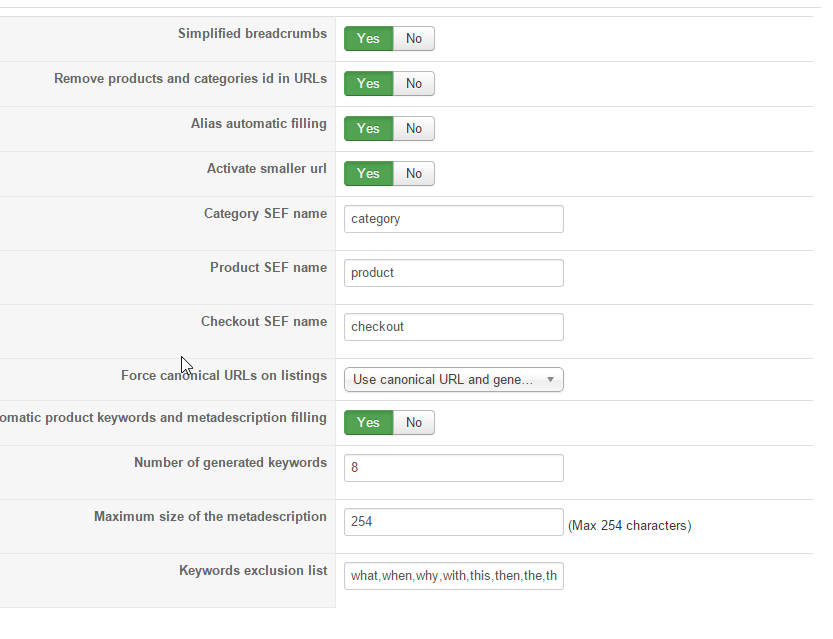
Task: Focus the Maximum size of metadescription field
Action: point(453,522)
